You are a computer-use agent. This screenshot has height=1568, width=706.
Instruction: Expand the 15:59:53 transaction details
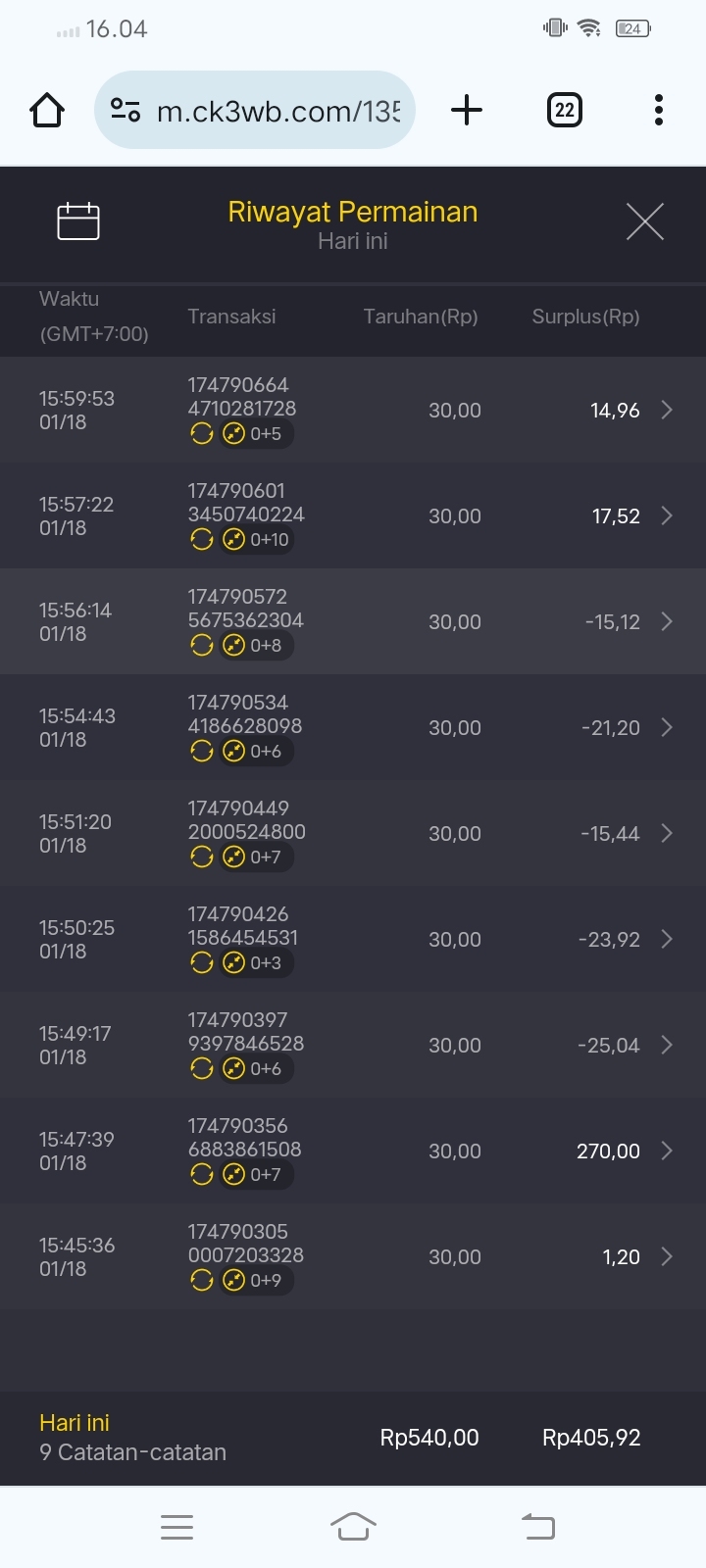pos(667,411)
